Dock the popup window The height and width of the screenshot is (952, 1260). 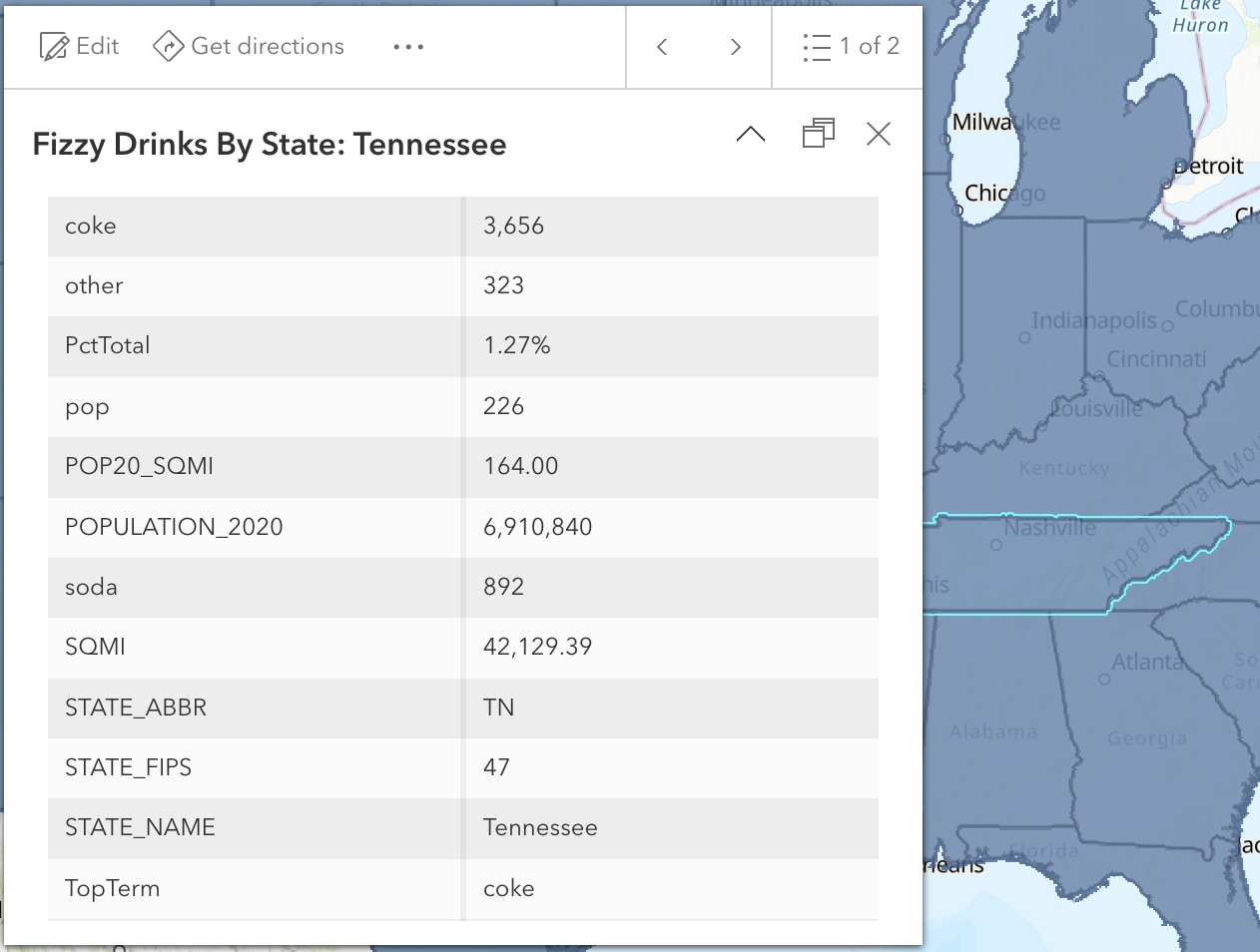[818, 134]
